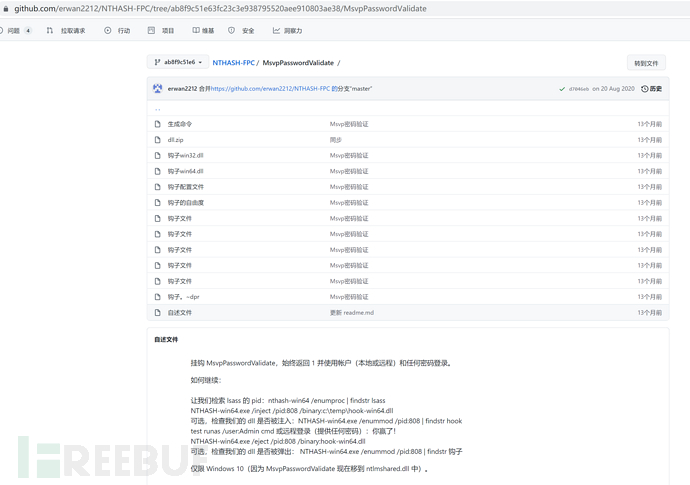Open Msvp密码验证 commit message in 钩子win32.dll row
The image size is (690, 485).
349,155
